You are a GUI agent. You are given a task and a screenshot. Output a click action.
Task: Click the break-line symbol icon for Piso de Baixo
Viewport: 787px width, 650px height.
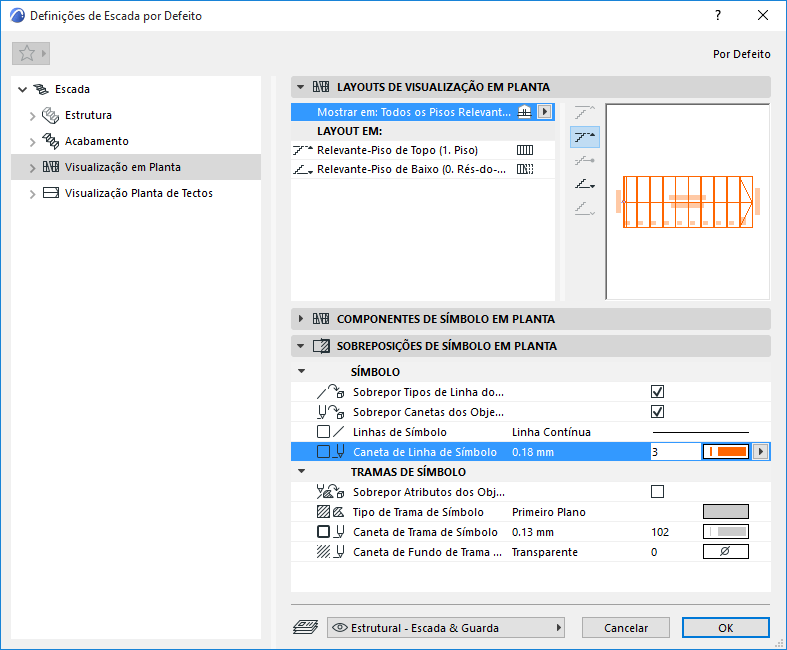click(x=525, y=169)
